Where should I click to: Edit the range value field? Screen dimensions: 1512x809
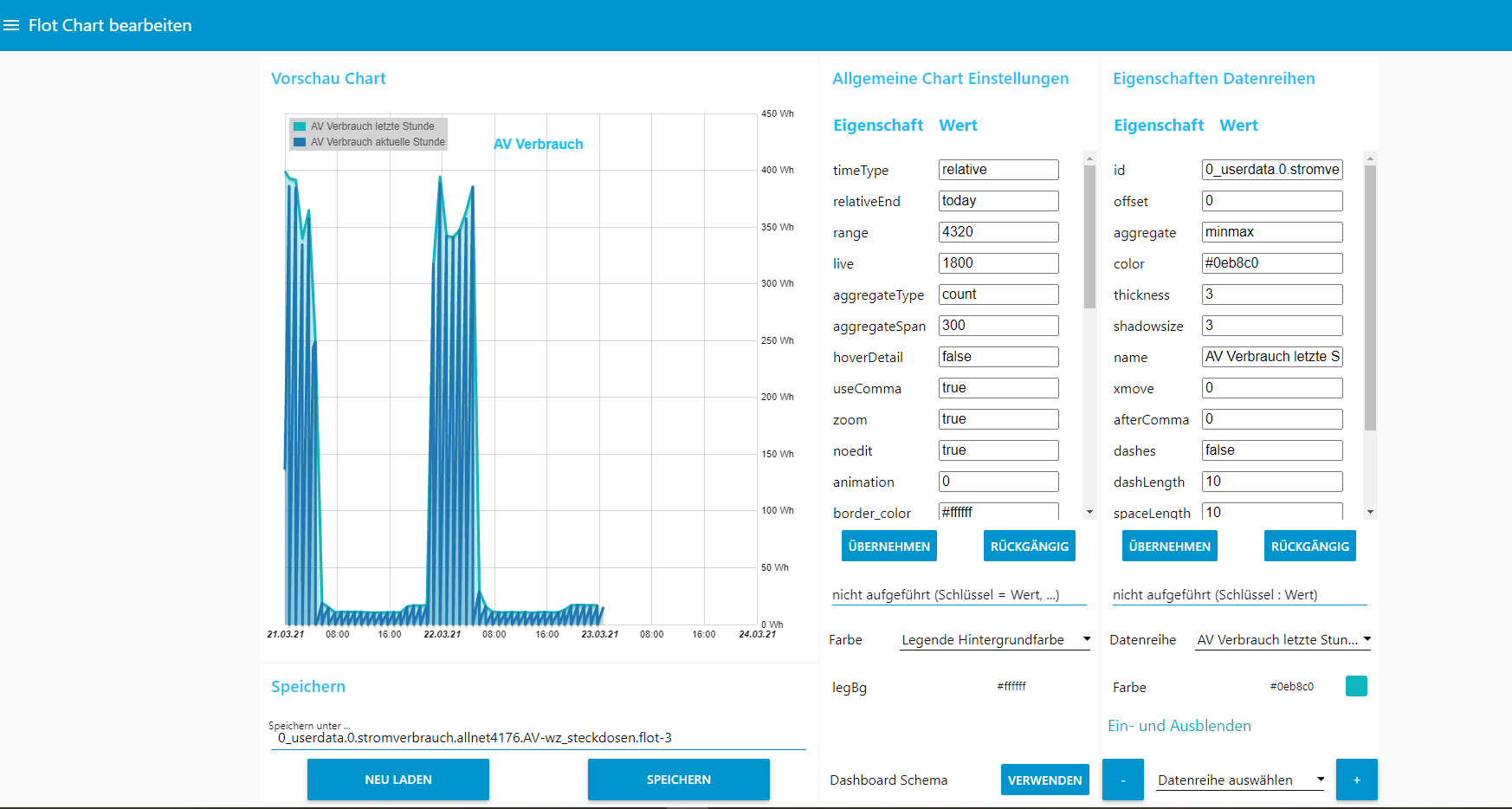(998, 232)
